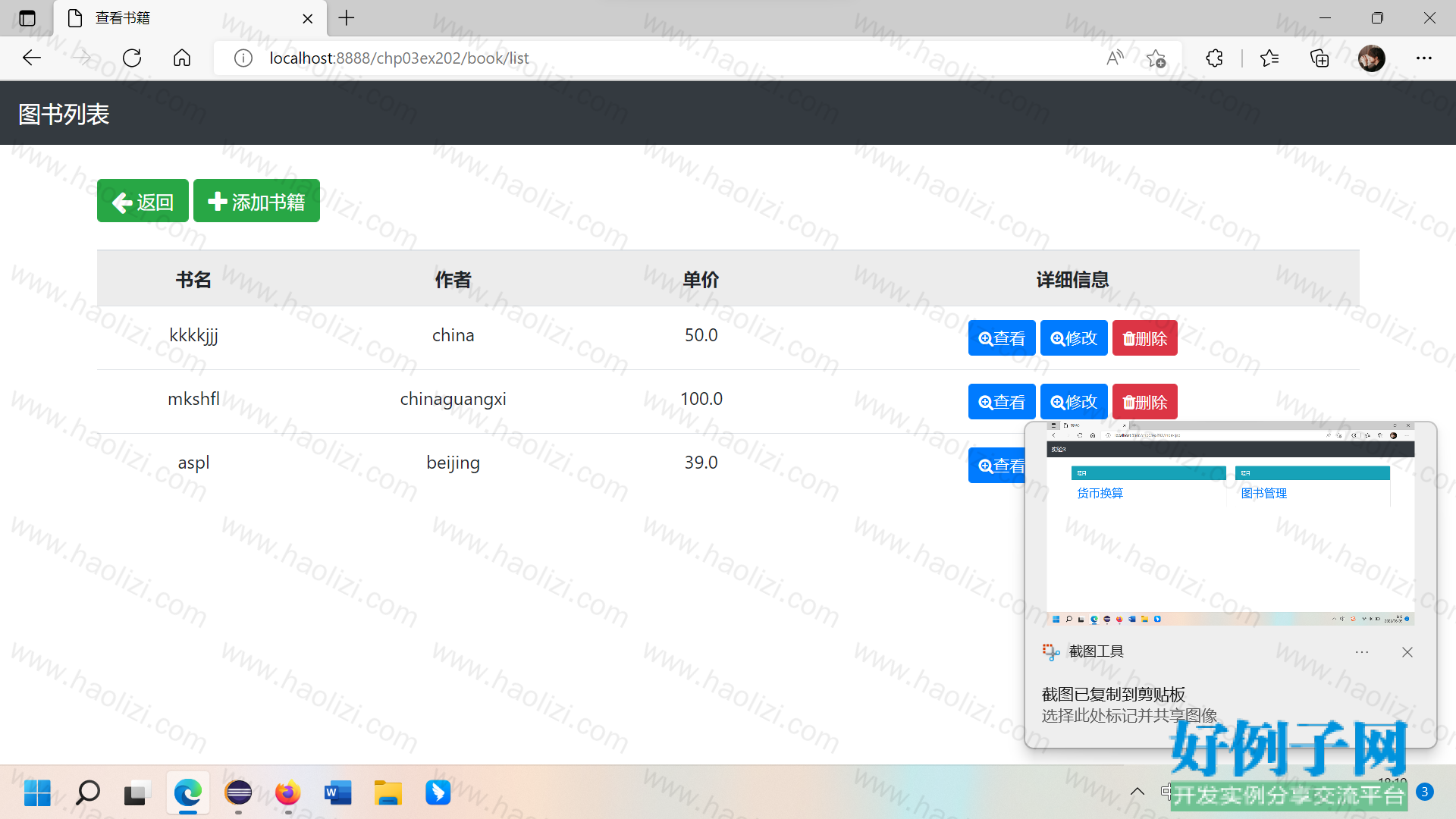Show hidden system tray icons
Screen dimensions: 1456x819
(x=1137, y=792)
